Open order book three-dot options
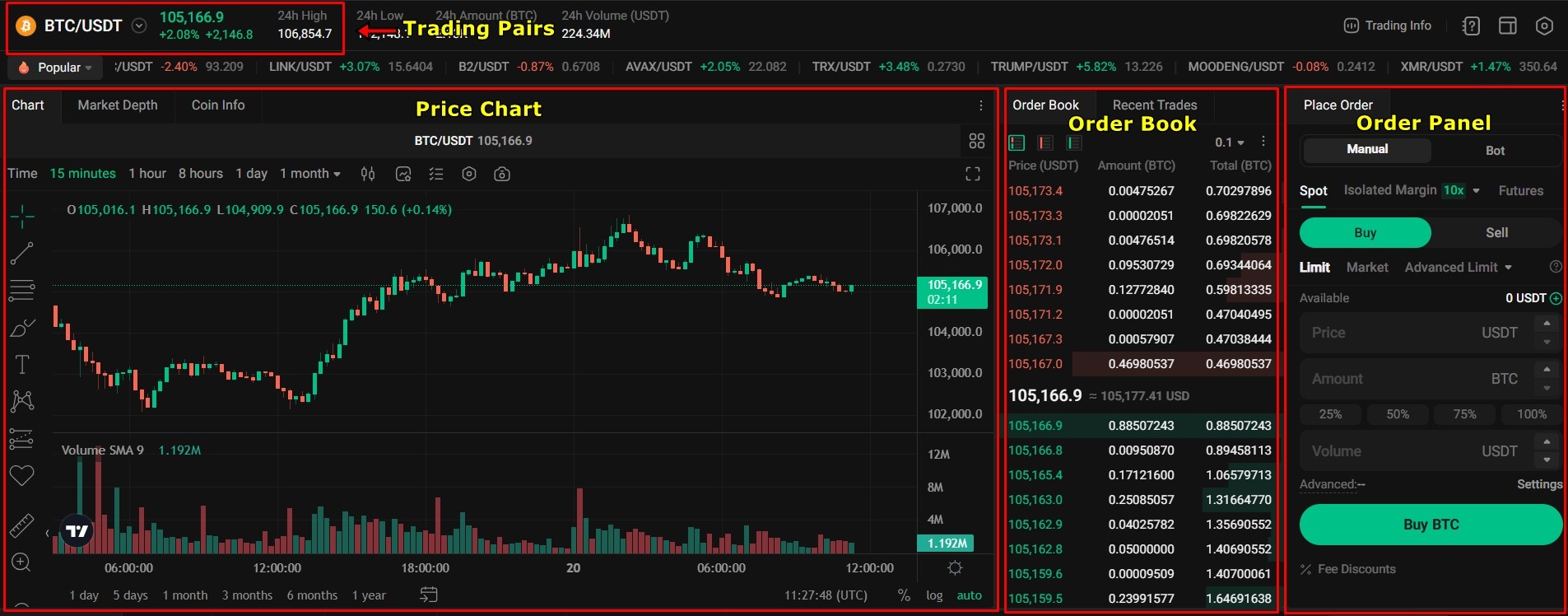 click(x=1263, y=142)
